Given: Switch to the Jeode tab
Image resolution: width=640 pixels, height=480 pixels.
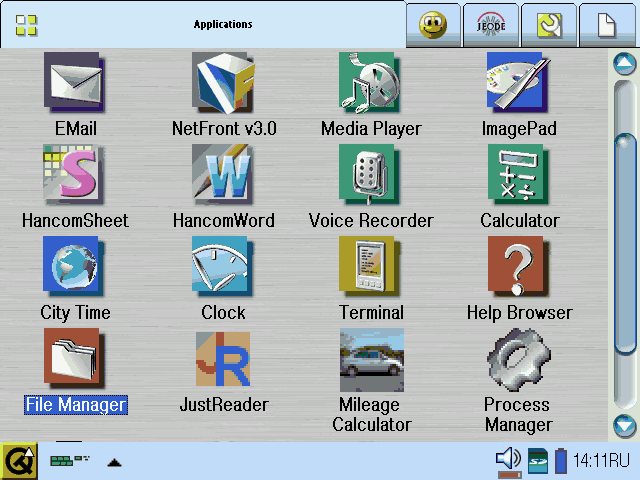Looking at the screenshot, I should click(491, 25).
